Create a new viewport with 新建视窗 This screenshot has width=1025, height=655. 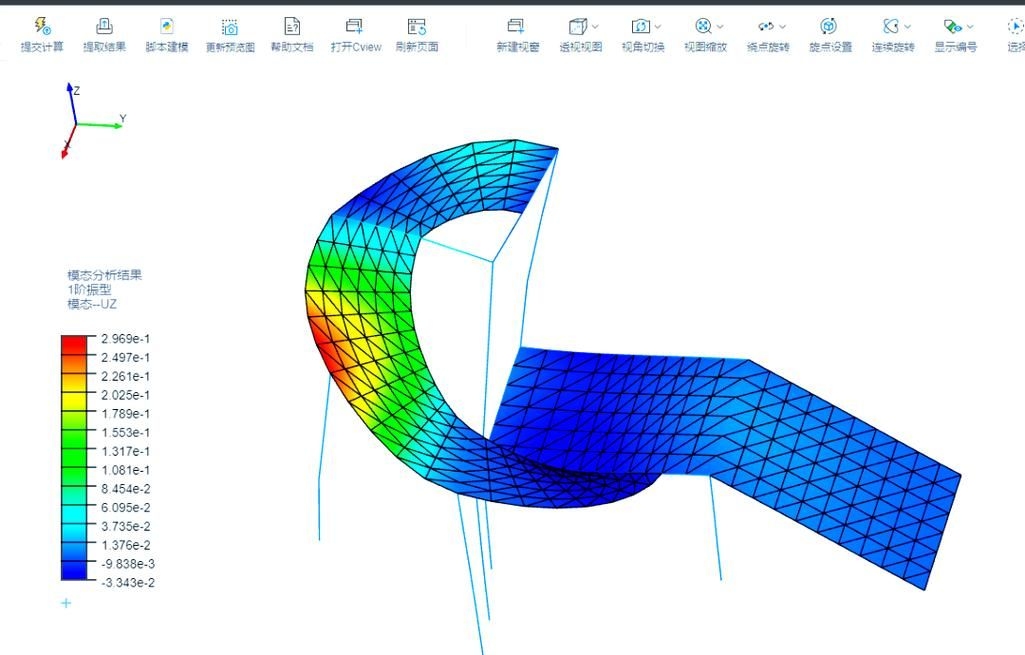(x=517, y=27)
